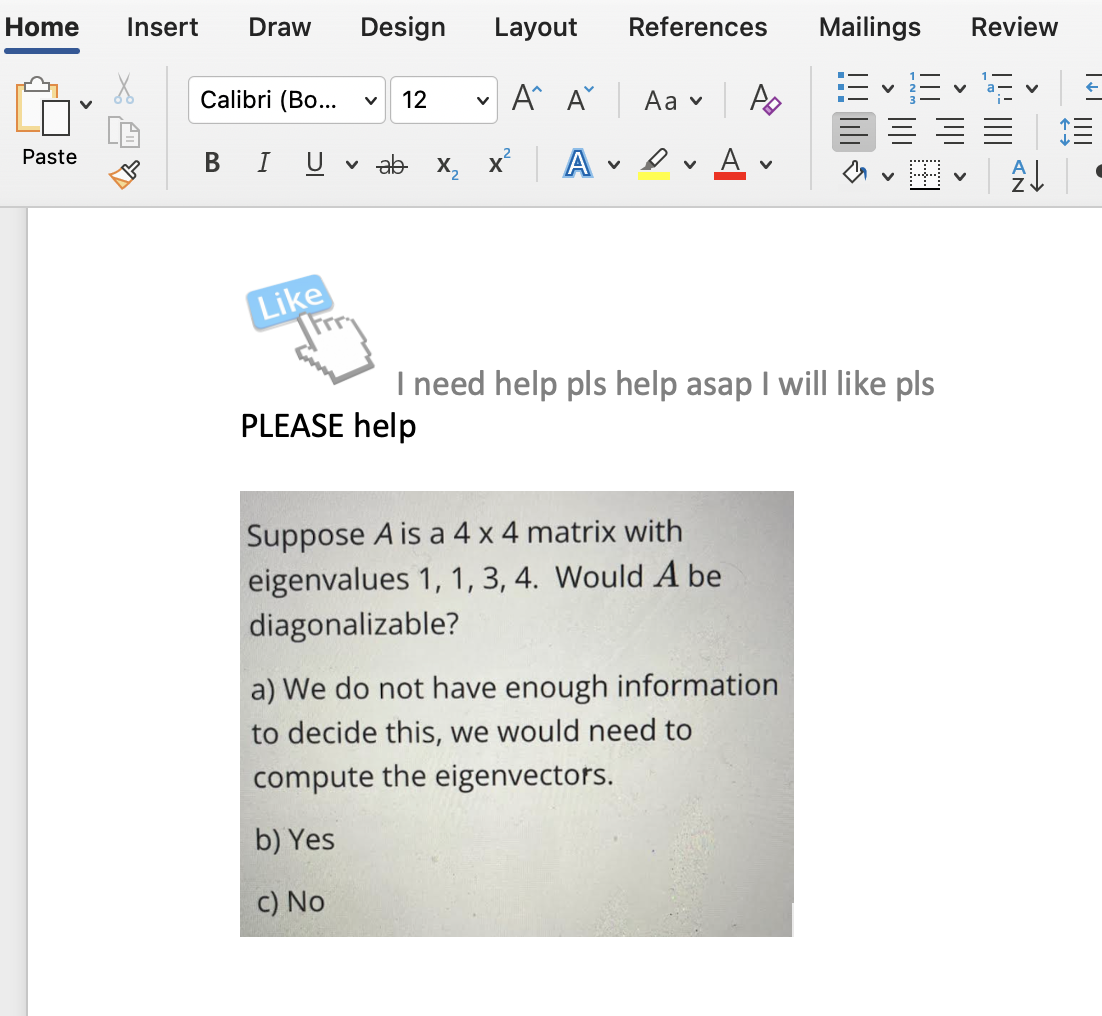1102x1016 pixels.
Task: Open the Draw ribbon tab
Action: tap(280, 27)
